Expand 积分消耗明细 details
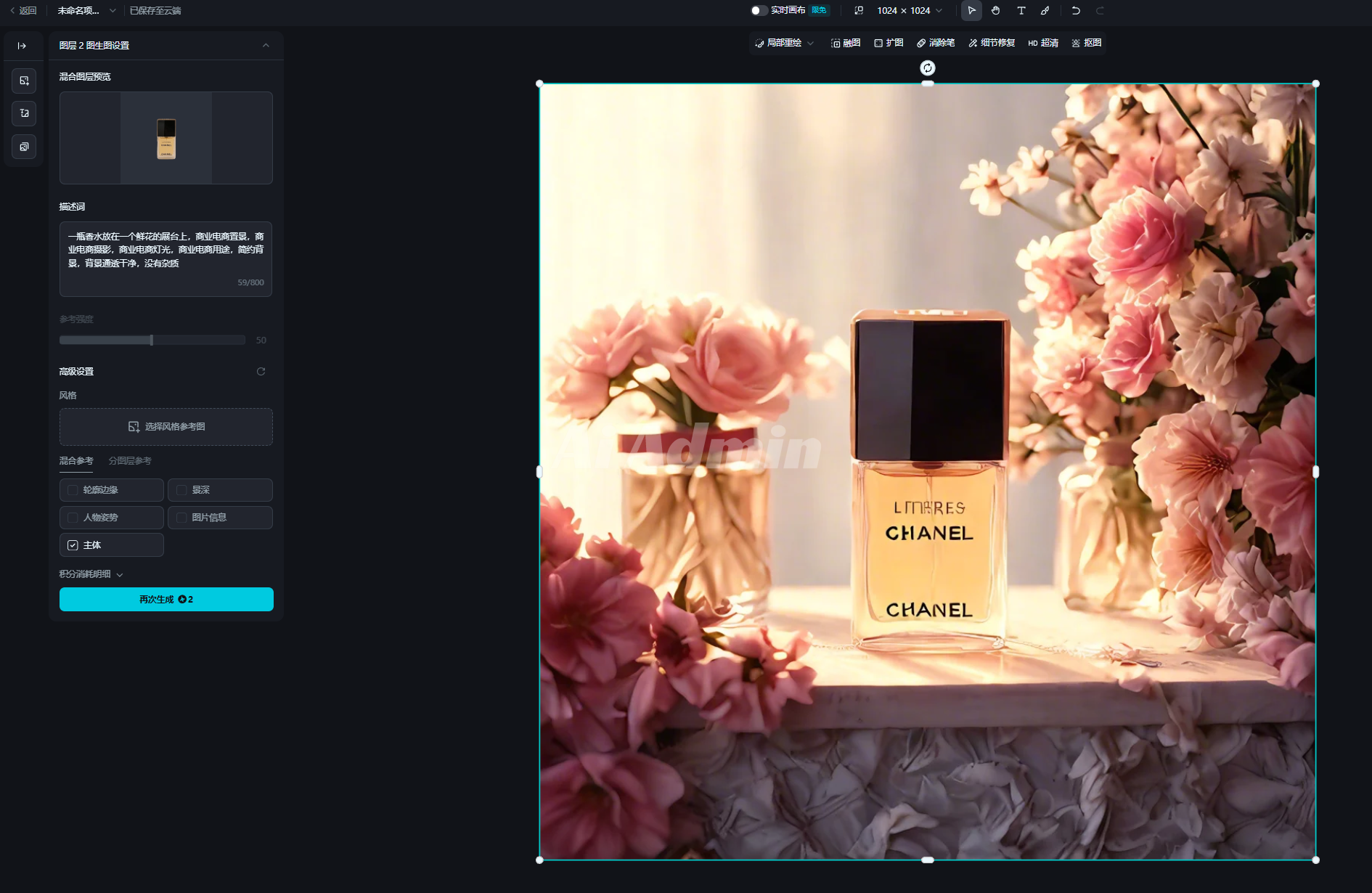Screen dimensions: 1372x893 91,574
